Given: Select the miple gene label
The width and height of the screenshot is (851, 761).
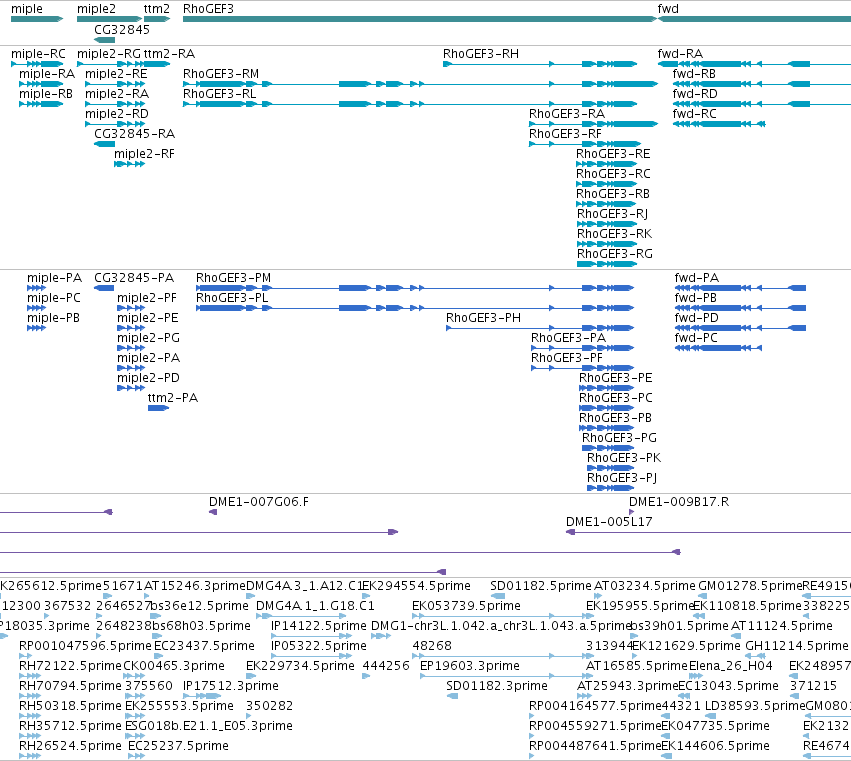Looking at the screenshot, I should (x=27, y=9).
